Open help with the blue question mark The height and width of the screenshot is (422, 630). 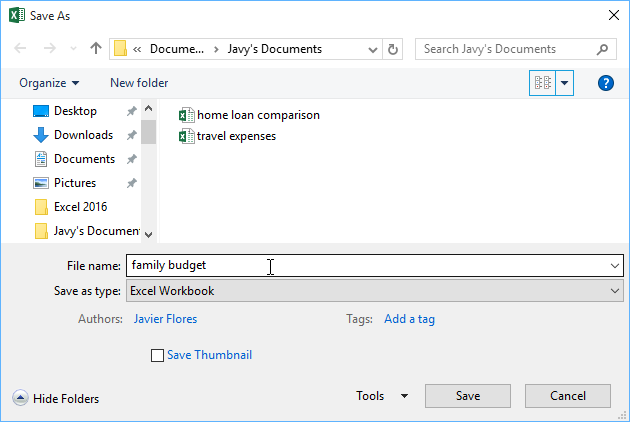point(605,83)
